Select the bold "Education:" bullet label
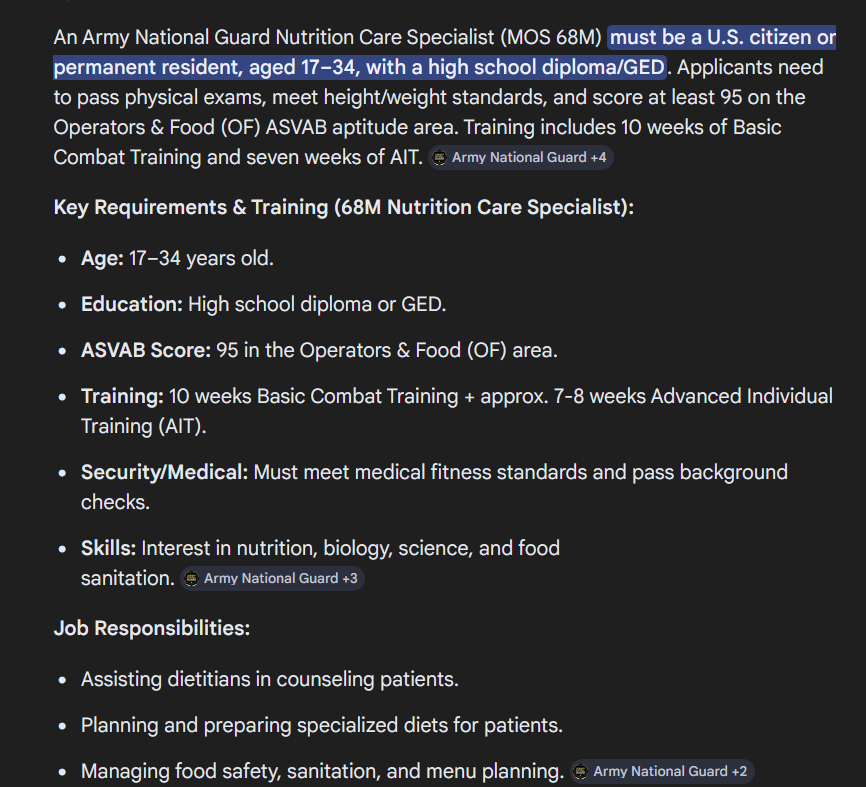 [131, 304]
